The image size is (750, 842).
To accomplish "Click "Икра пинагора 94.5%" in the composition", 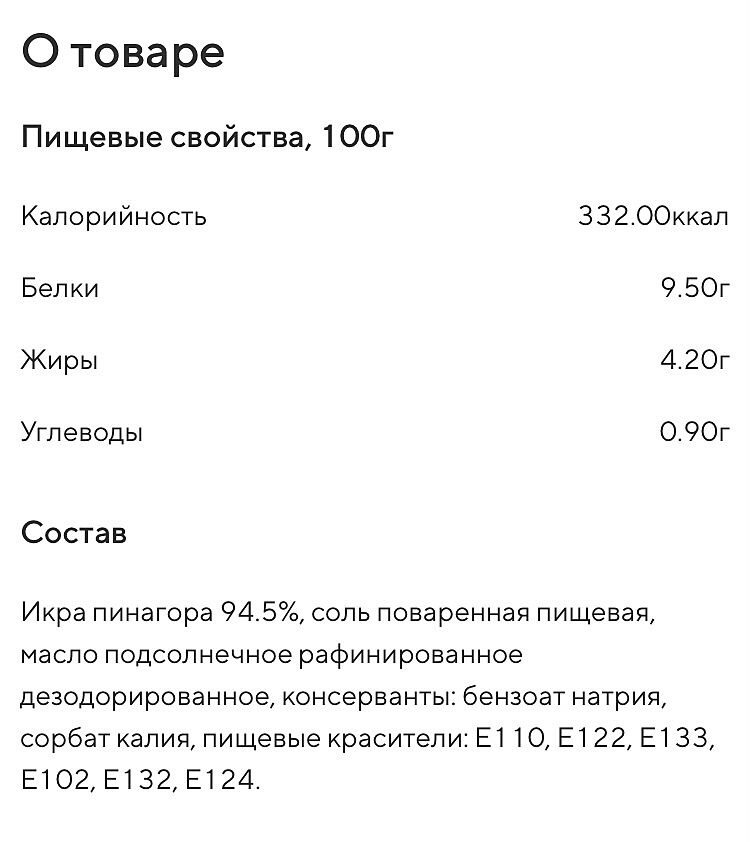I will pos(160,612).
